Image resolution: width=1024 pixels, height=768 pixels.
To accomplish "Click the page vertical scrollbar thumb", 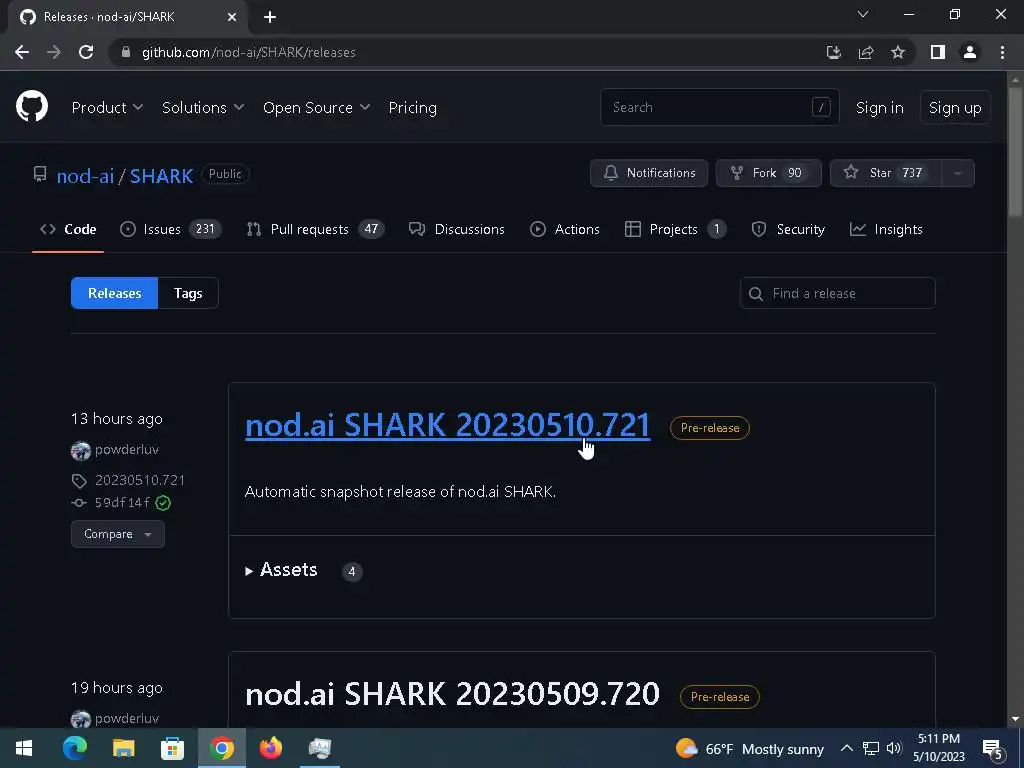I will pos(1015,150).
